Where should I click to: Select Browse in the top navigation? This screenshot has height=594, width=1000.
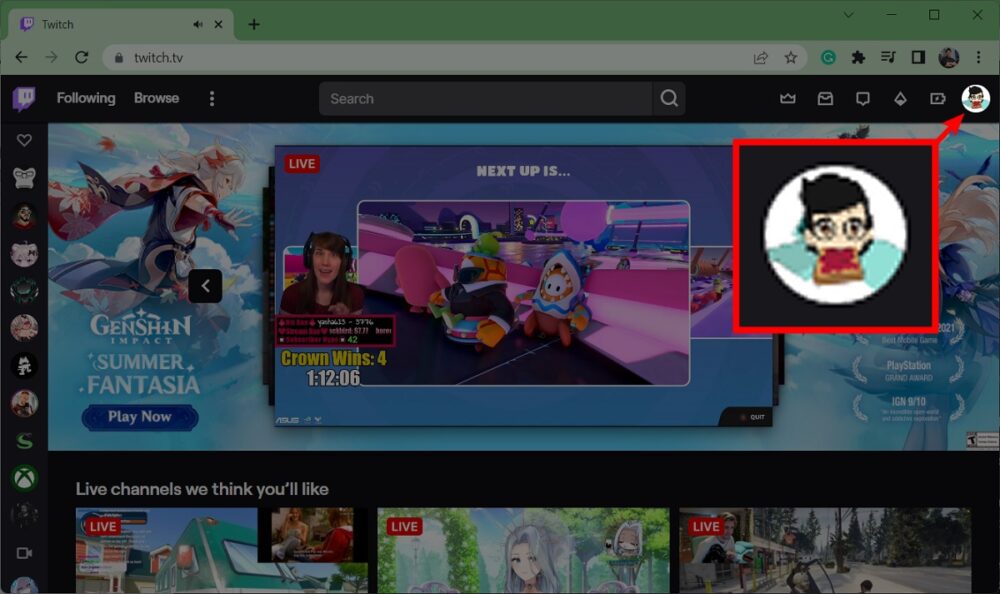click(156, 98)
